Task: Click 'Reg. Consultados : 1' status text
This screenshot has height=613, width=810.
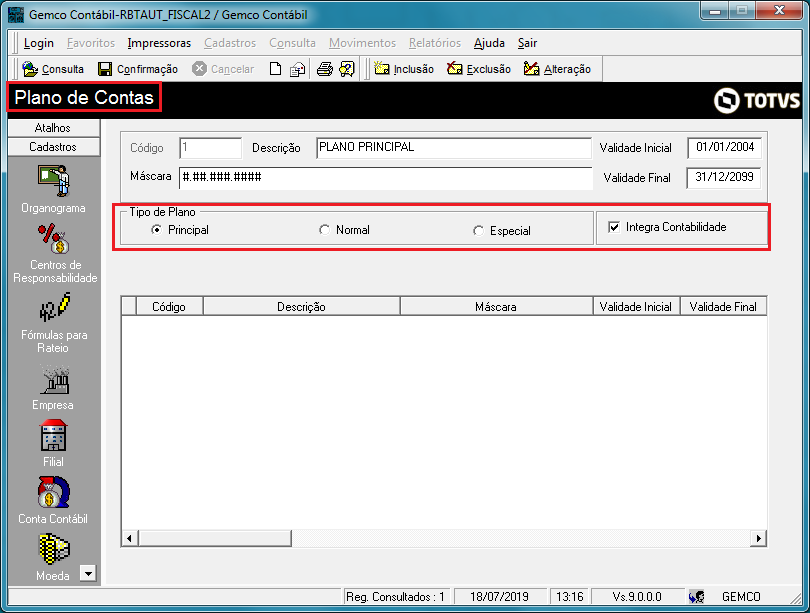Action: 395,597
